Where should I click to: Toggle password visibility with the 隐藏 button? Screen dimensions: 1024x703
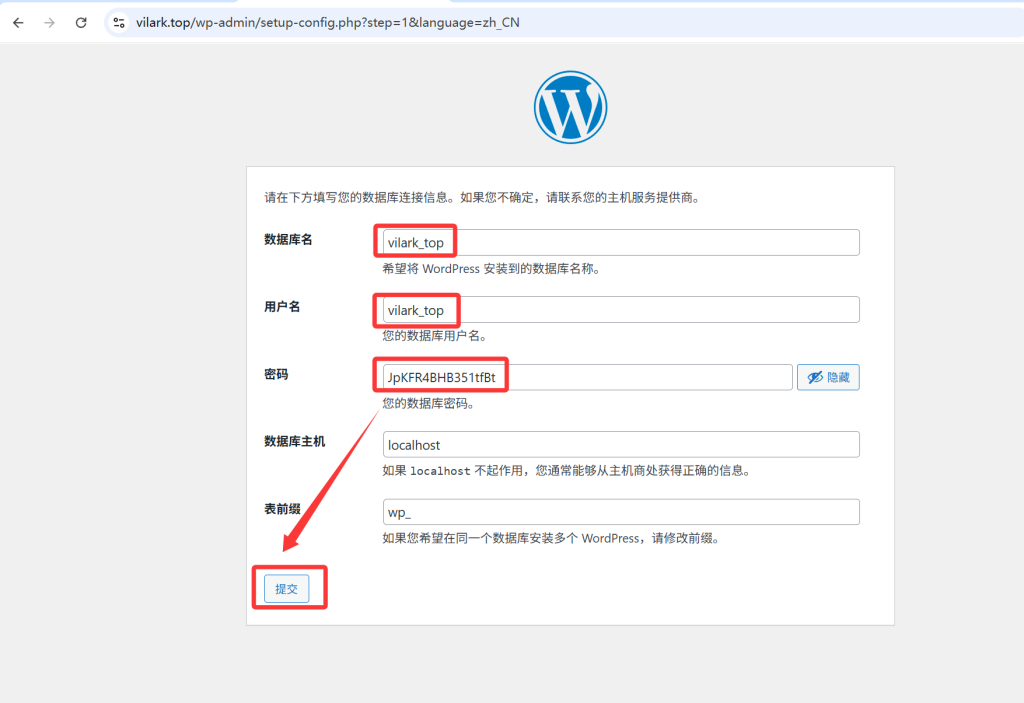[827, 377]
